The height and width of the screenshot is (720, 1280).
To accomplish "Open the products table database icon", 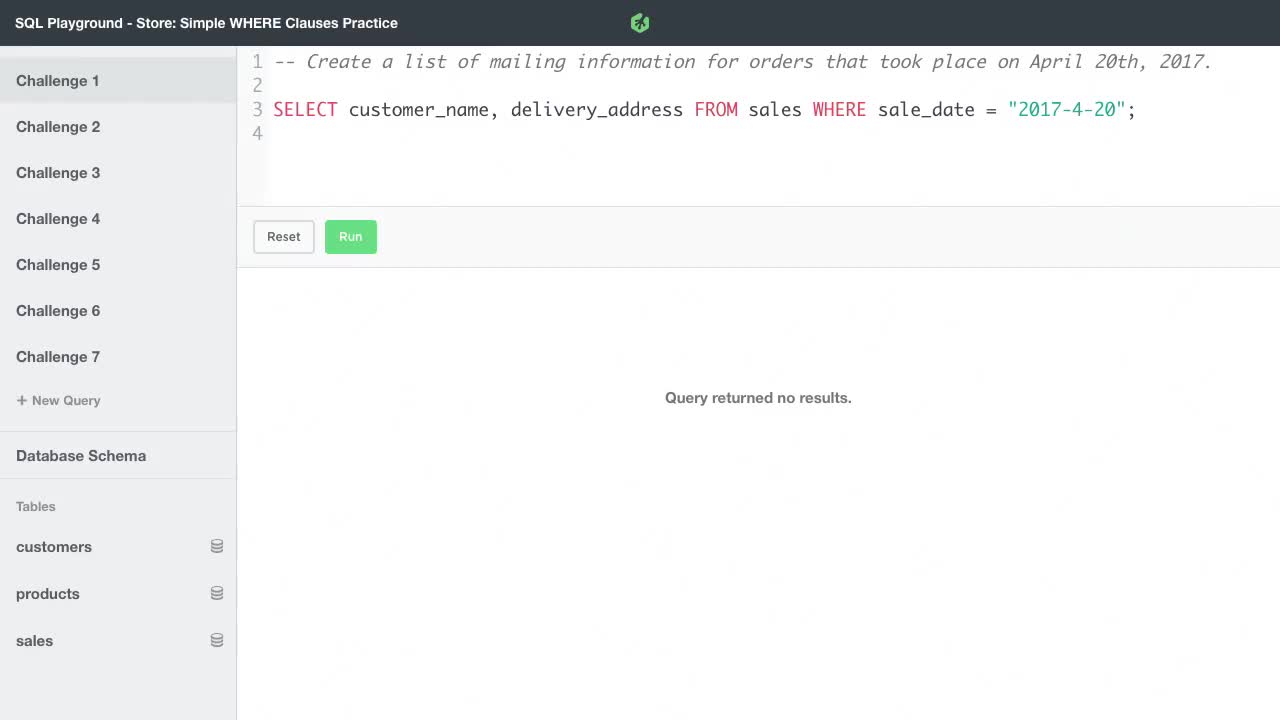I will click(x=217, y=593).
